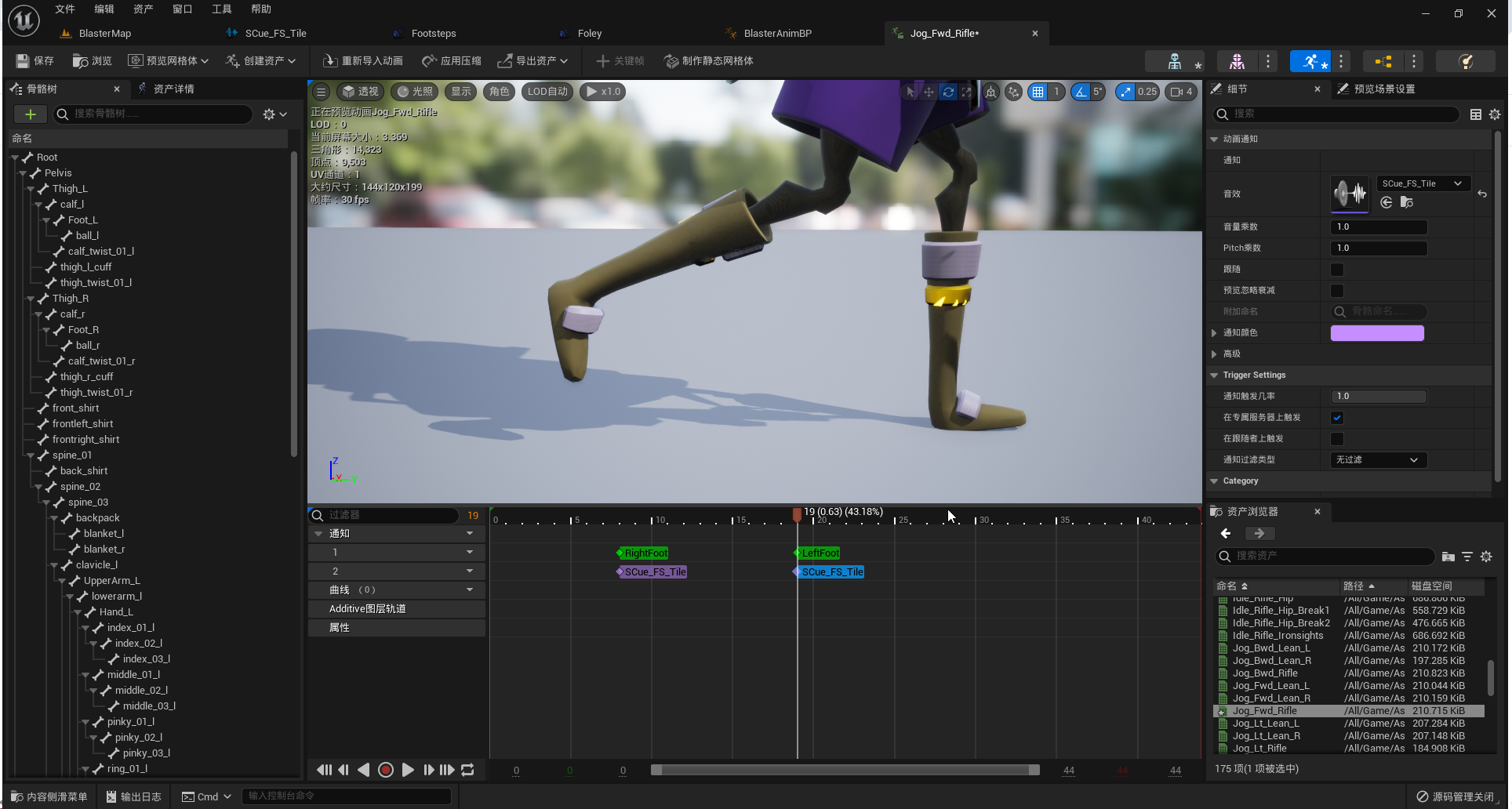The width and height of the screenshot is (1512, 809).
Task: Open the asset browser filter icon
Action: tap(1467, 557)
